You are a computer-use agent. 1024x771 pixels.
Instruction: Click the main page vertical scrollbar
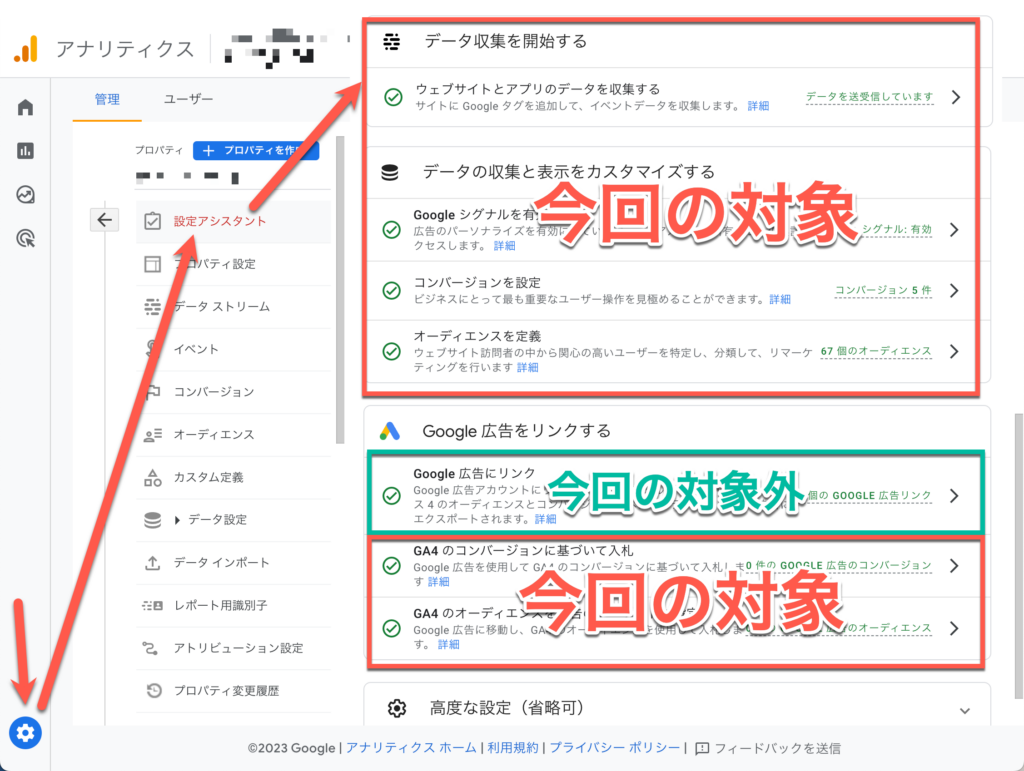1019,555
